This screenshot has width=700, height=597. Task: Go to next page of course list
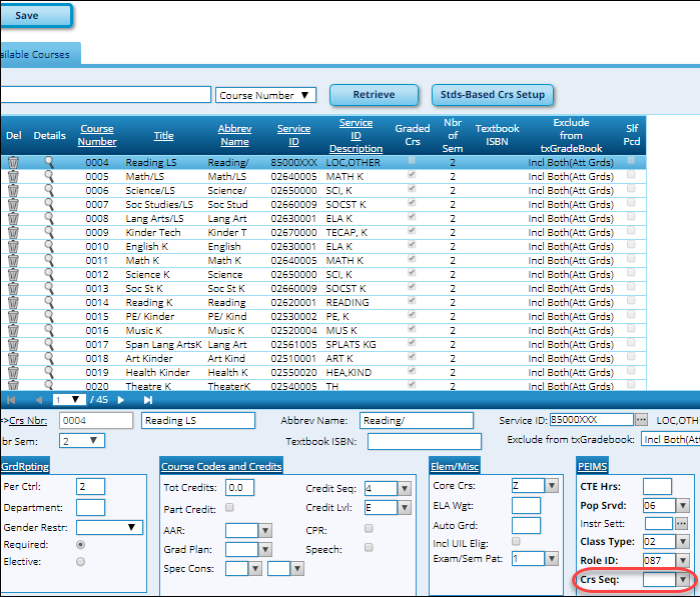(x=121, y=399)
